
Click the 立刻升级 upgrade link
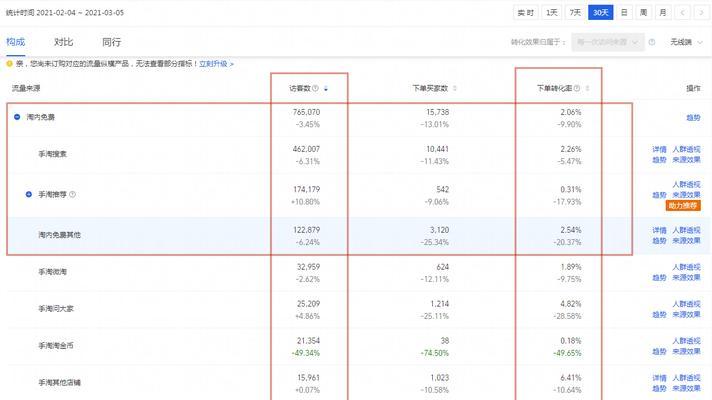(x=216, y=64)
